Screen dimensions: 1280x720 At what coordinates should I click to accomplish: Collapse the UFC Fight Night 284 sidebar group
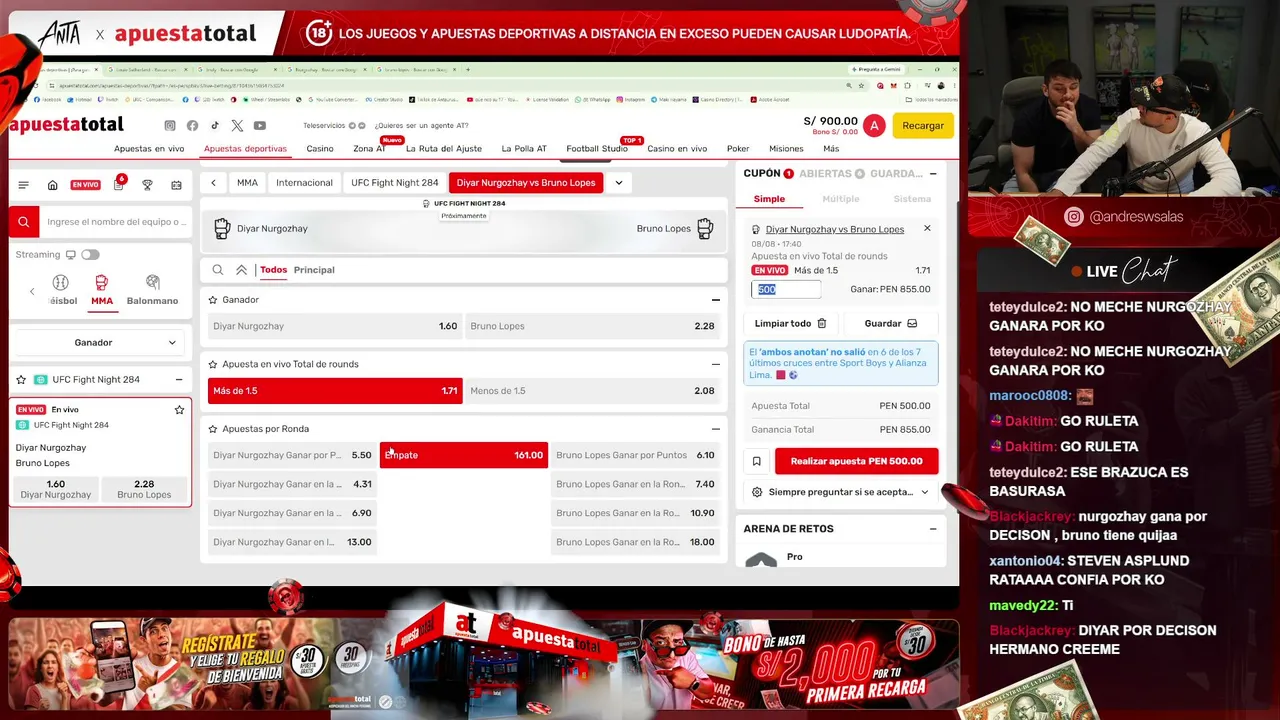179,380
